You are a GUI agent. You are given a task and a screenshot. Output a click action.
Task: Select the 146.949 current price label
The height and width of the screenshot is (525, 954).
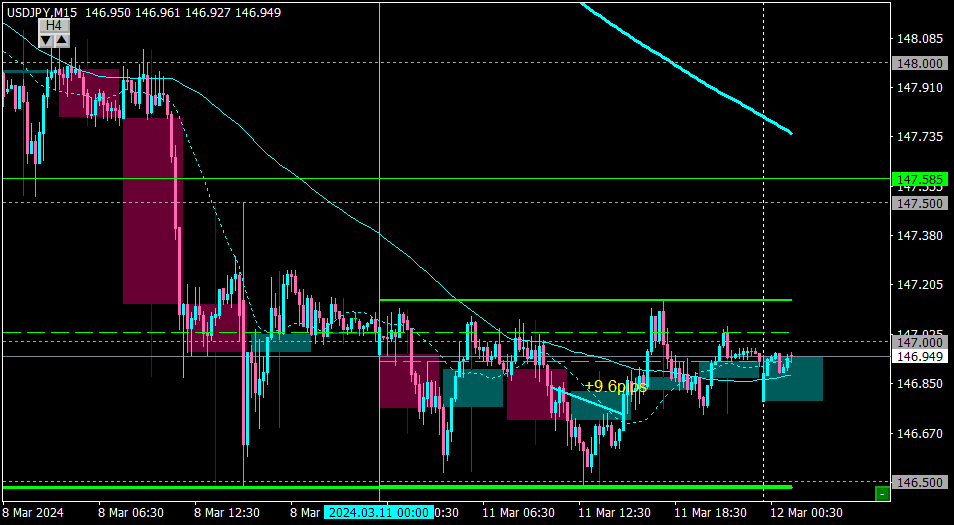919,356
